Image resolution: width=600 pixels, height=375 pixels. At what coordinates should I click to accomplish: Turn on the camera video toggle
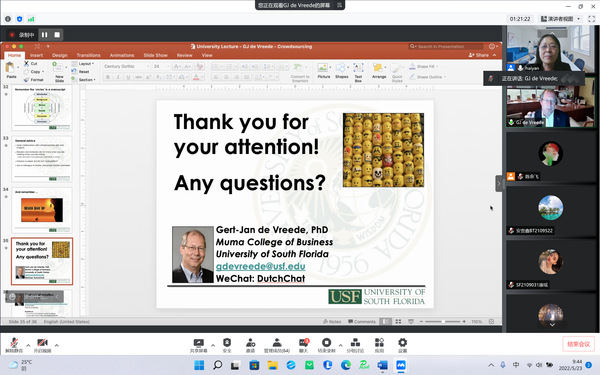(x=42, y=345)
